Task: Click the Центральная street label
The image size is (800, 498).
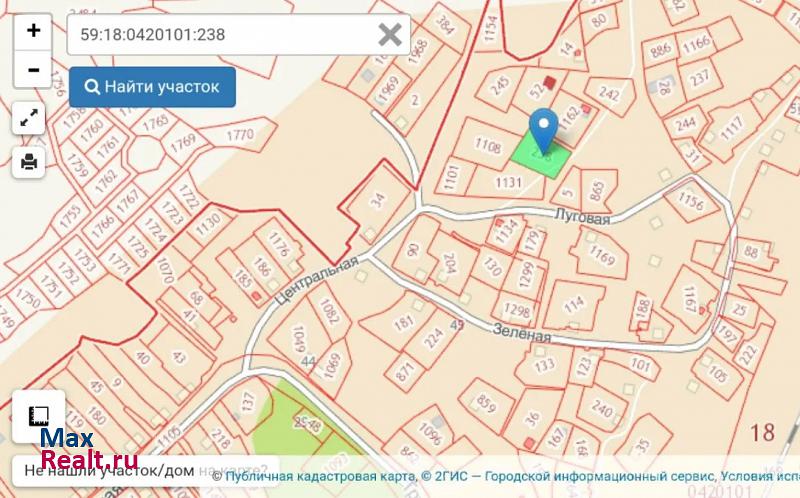Action: point(316,281)
